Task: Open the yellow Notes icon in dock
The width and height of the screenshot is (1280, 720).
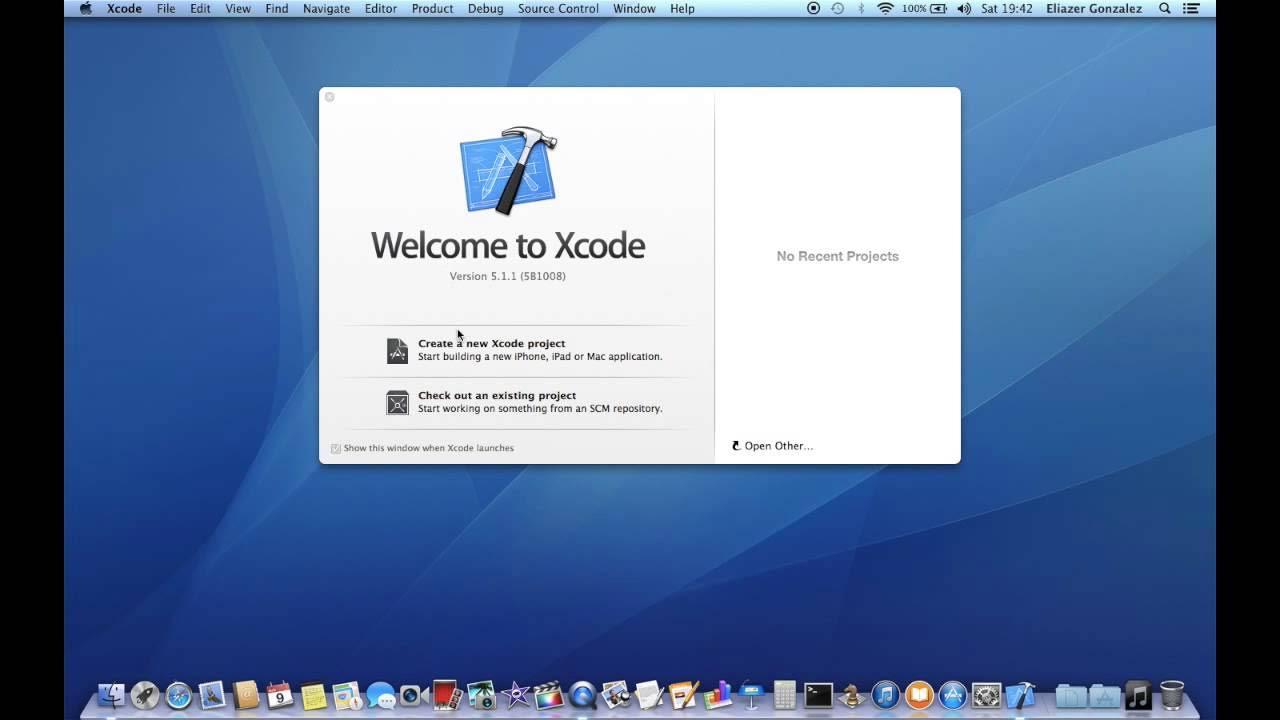Action: pos(313,695)
